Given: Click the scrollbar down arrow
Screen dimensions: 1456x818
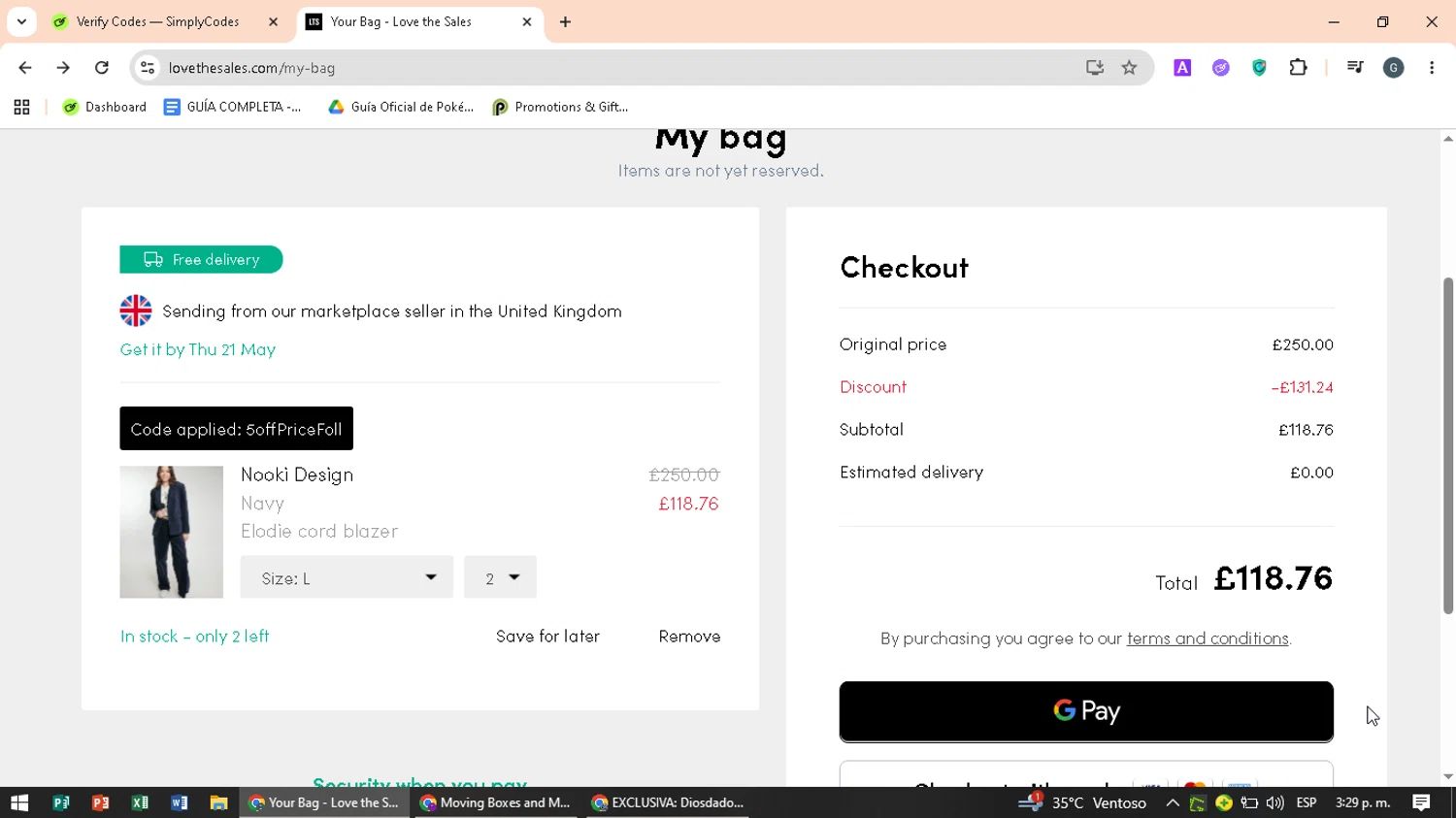Looking at the screenshot, I should coord(1447,777).
